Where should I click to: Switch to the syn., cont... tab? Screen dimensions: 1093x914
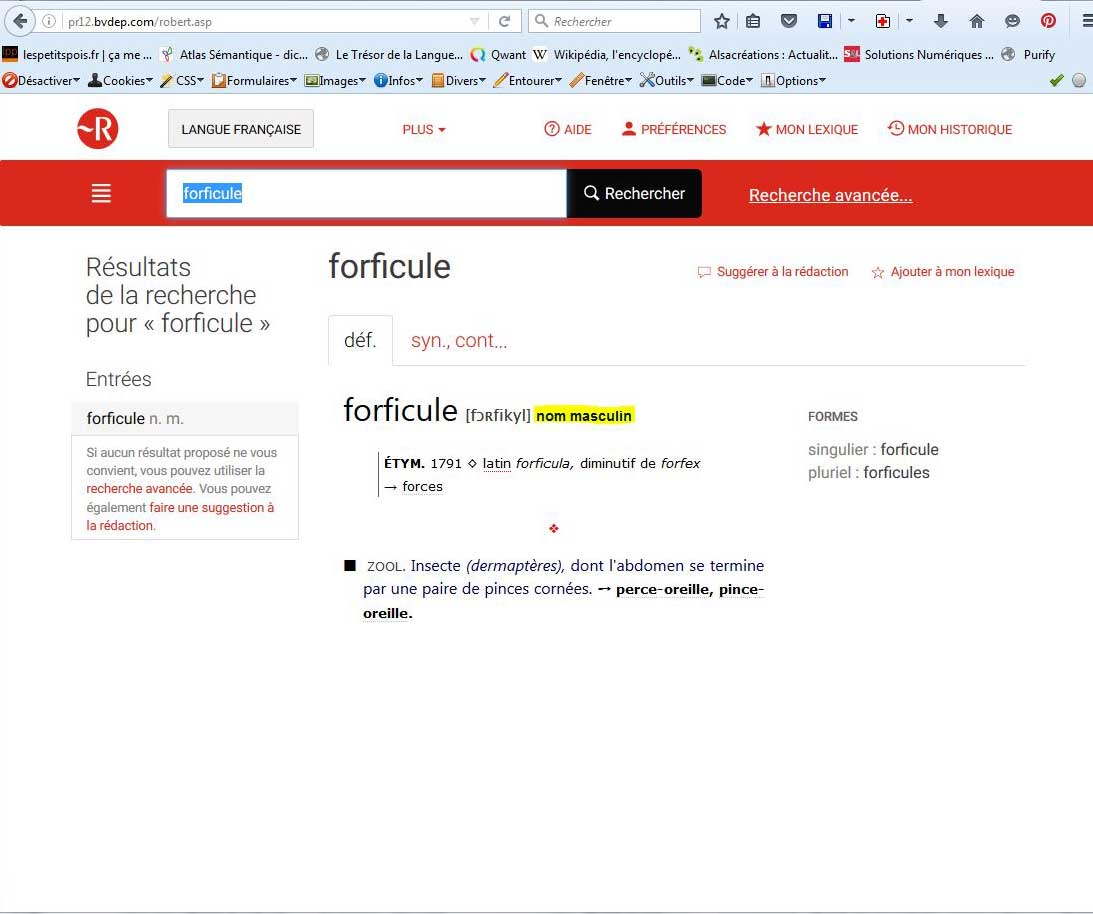pyautogui.click(x=459, y=340)
